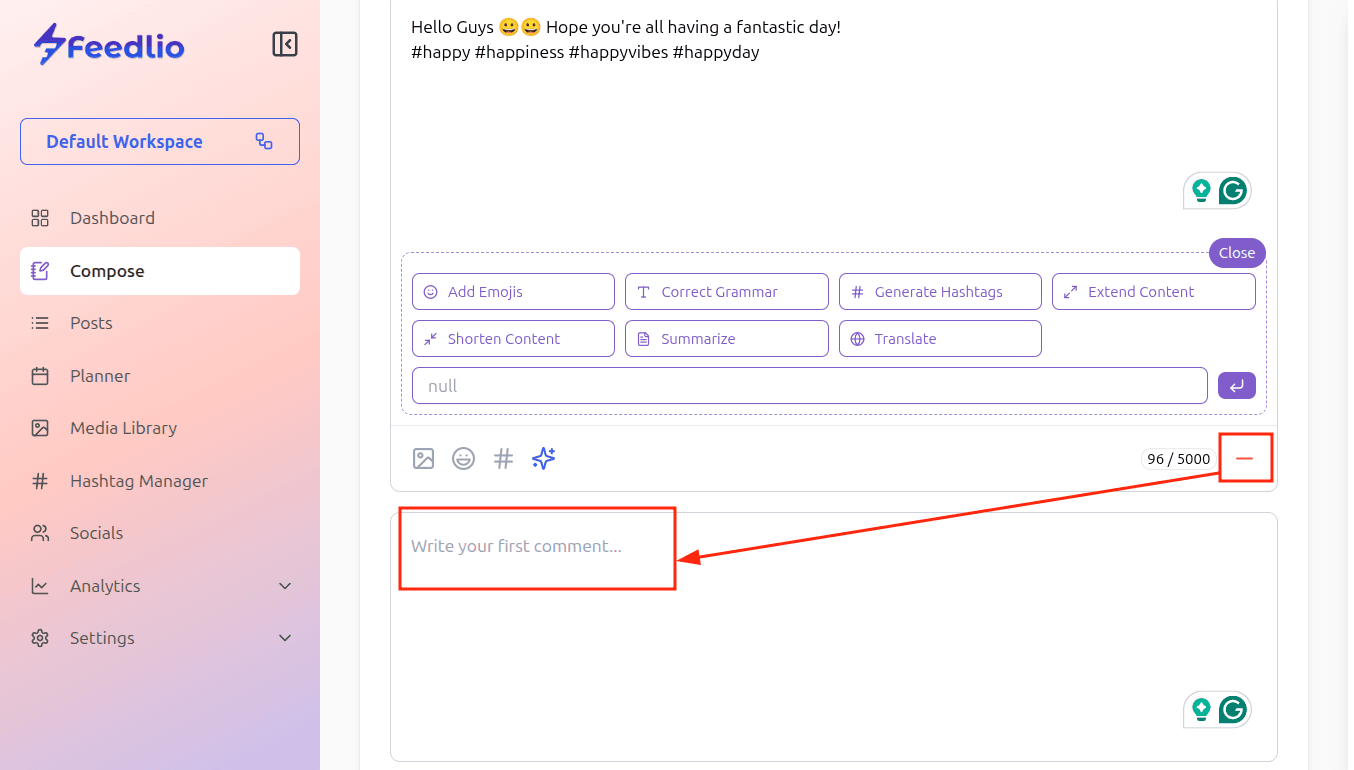Screen dimensions: 1354x770
Task: Close the AI assistant panel
Action: (1236, 253)
